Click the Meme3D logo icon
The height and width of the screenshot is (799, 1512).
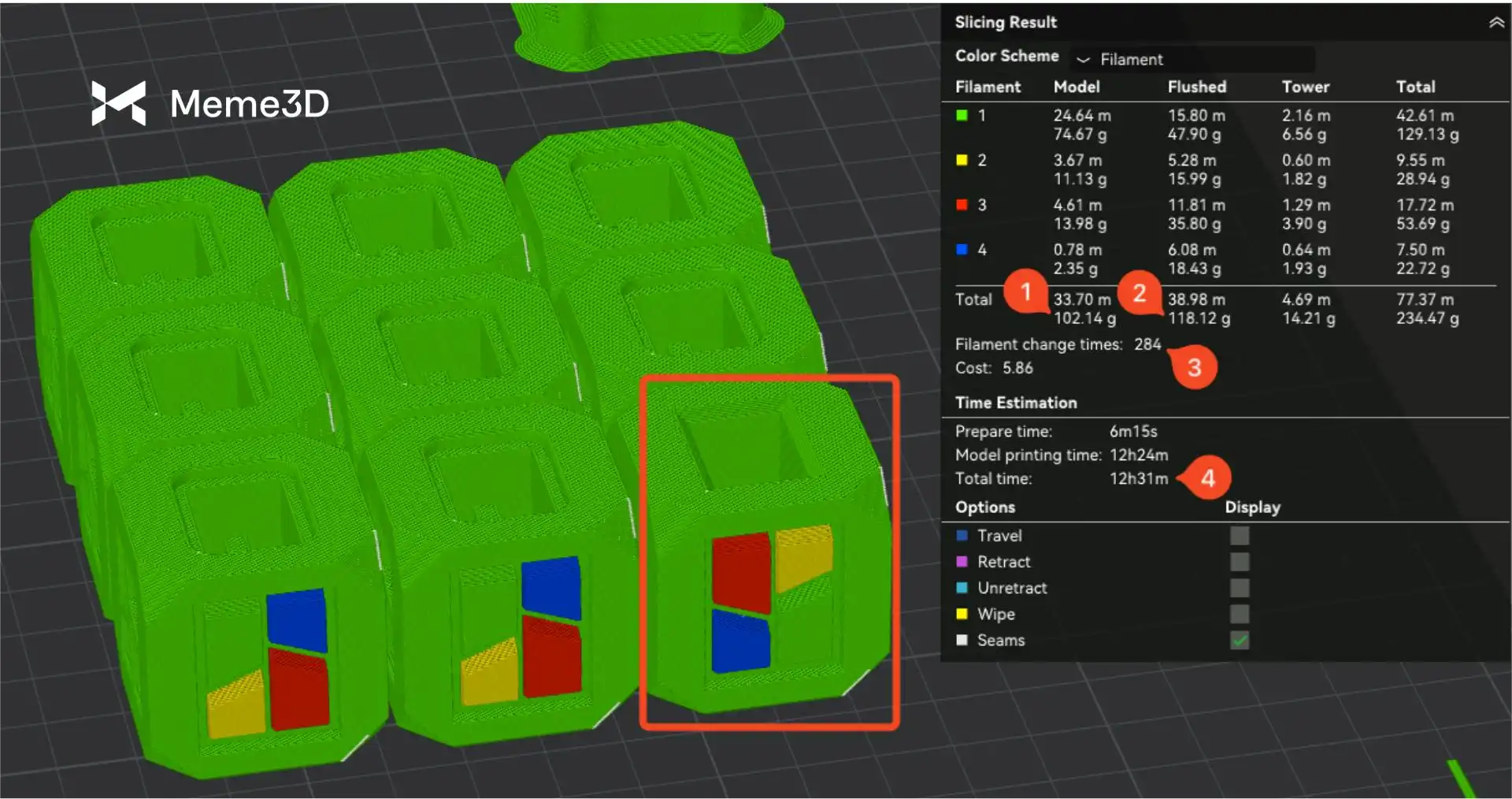[118, 103]
